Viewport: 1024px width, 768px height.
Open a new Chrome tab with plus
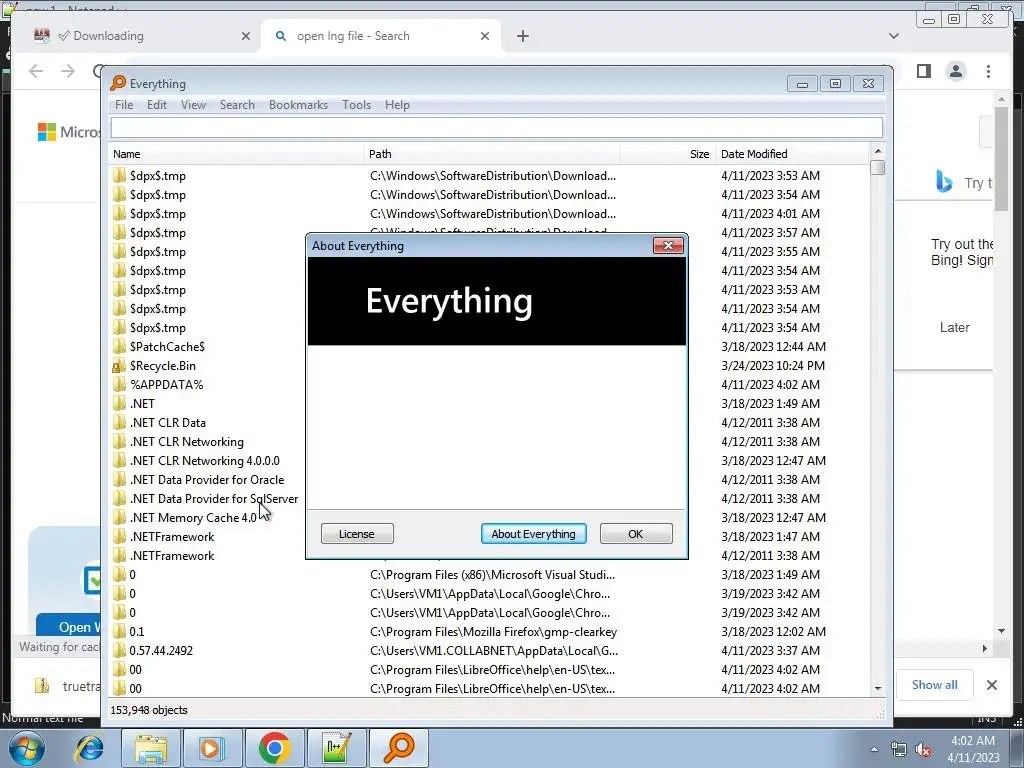click(x=522, y=36)
